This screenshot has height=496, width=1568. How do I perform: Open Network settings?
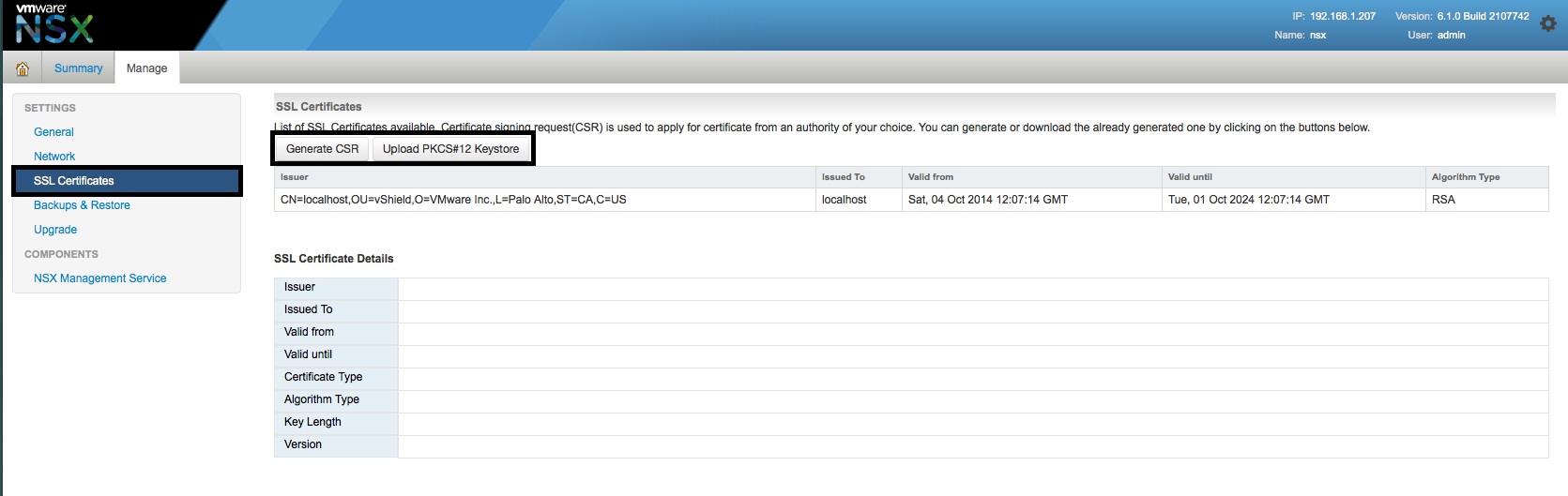point(54,157)
